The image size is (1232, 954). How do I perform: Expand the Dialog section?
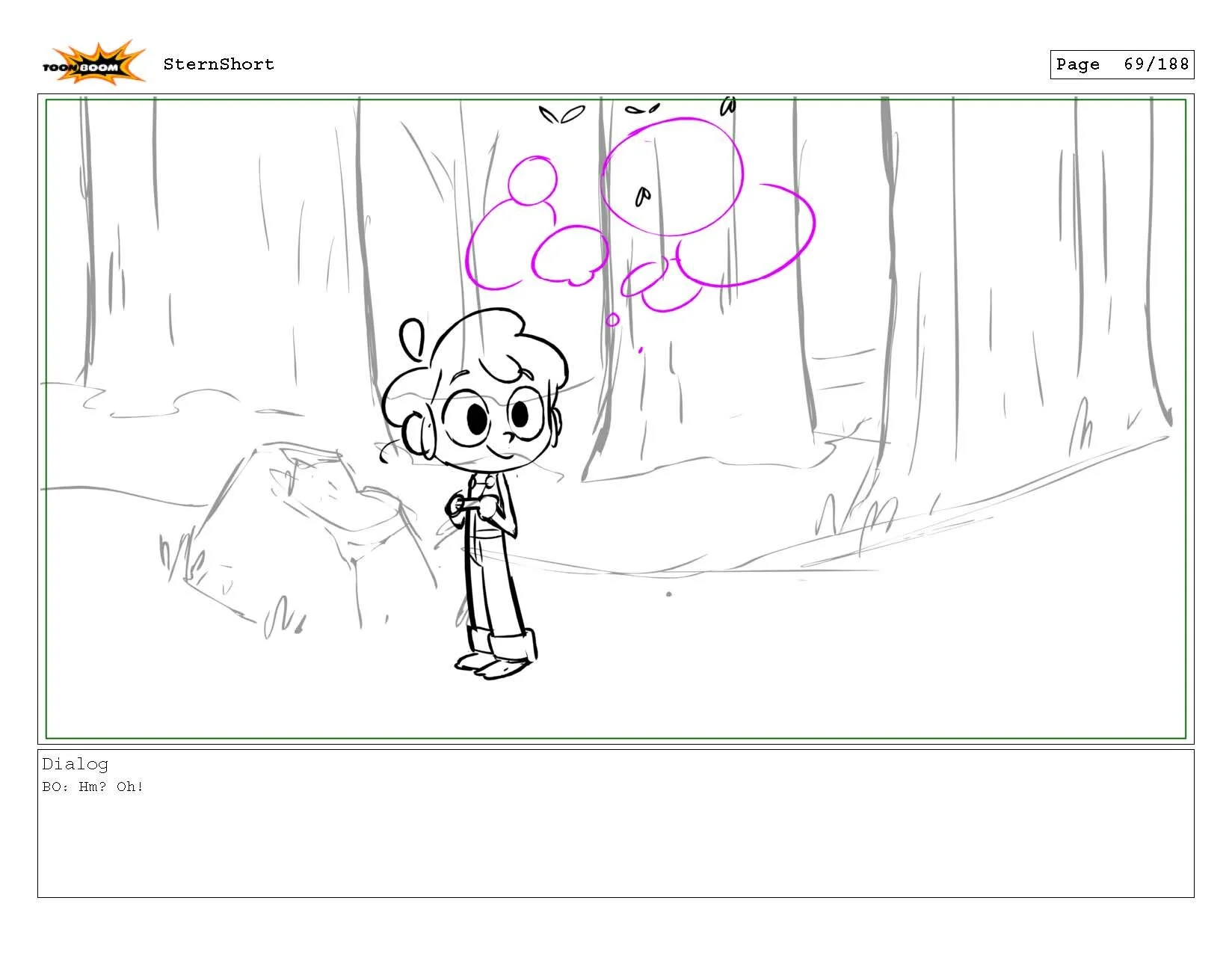75,763
